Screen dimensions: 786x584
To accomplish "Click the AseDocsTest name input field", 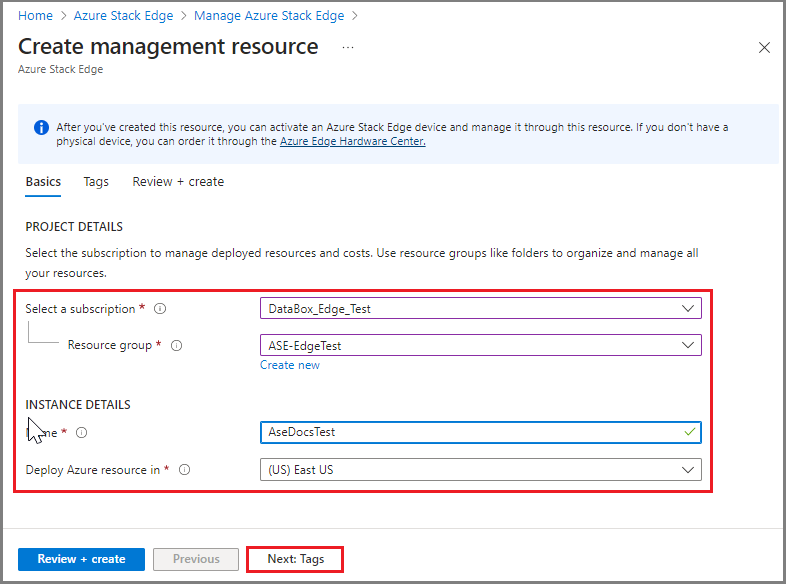I will point(481,432).
